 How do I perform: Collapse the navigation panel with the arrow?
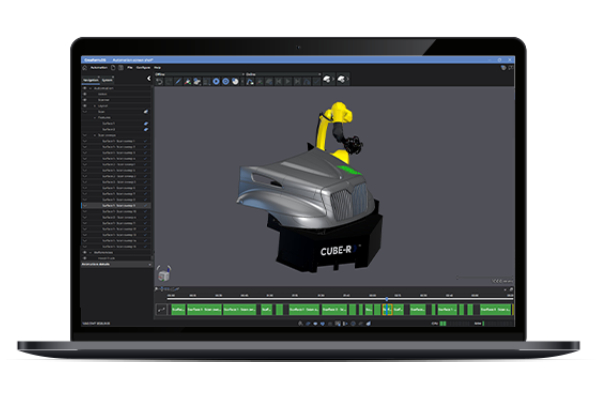[149, 76]
